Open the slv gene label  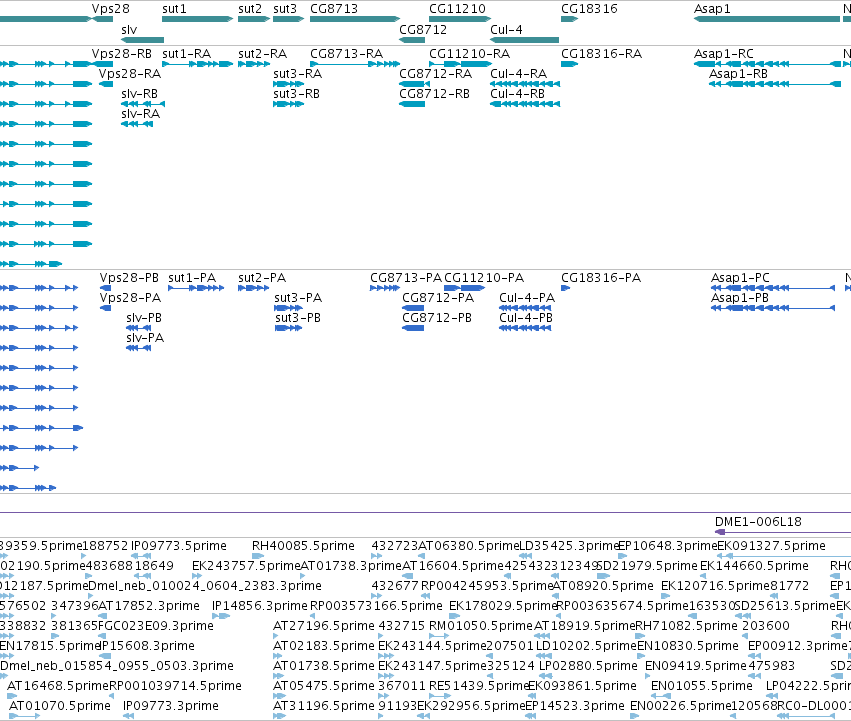[x=129, y=30]
